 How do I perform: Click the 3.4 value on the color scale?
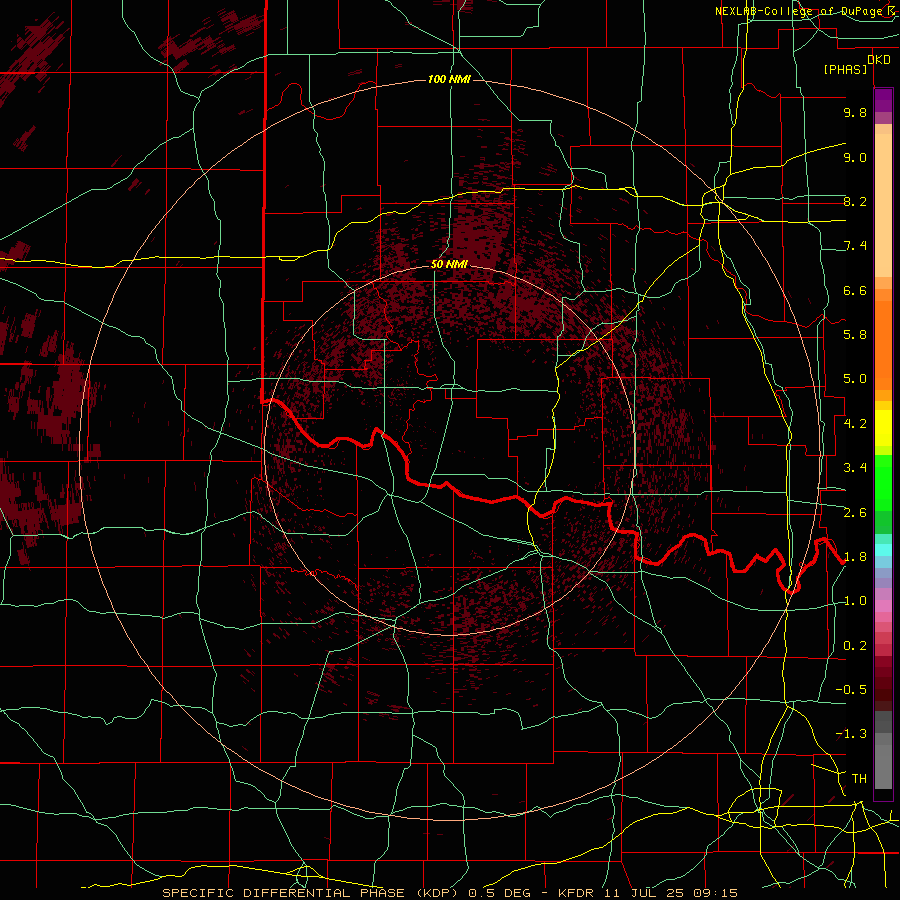coord(855,468)
